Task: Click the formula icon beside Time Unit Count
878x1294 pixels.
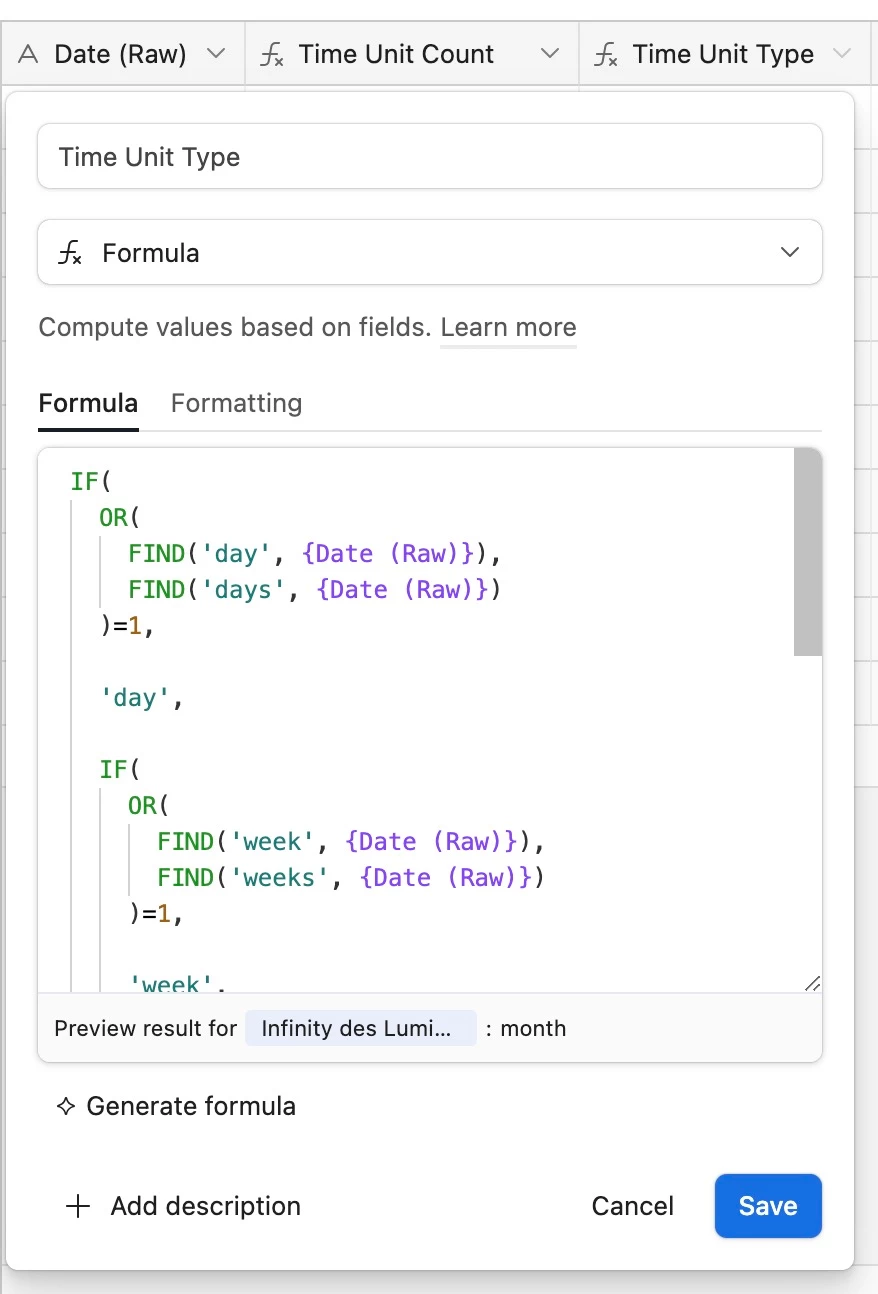Action: [x=271, y=55]
